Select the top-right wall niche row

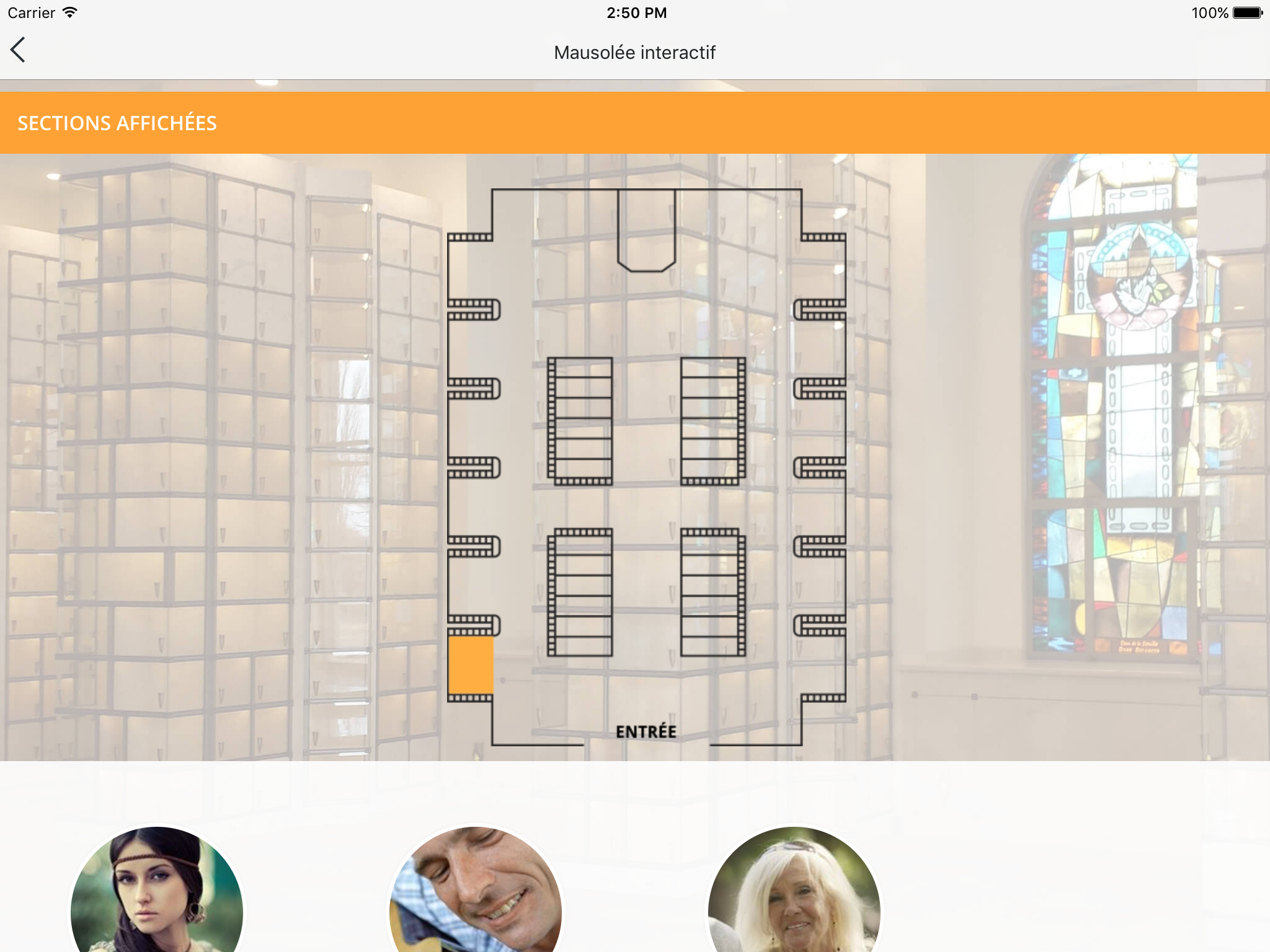[823, 237]
